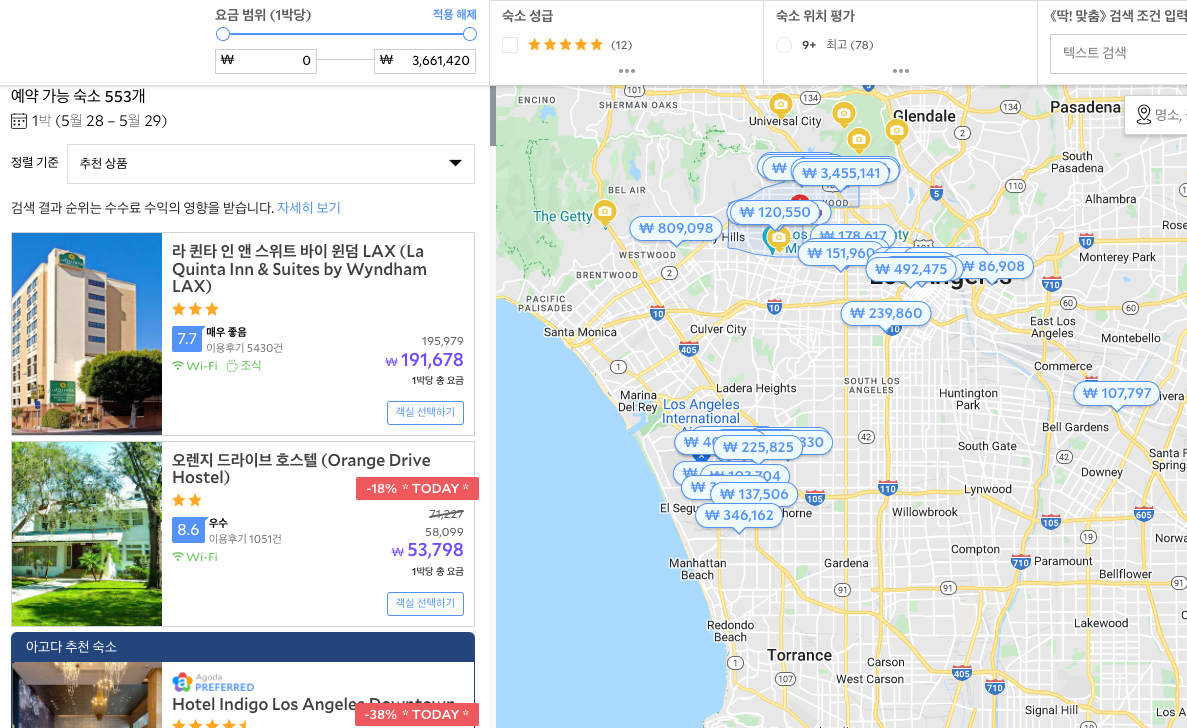
Task: Open the La Quinta Inn hotel photo
Action: [x=87, y=334]
